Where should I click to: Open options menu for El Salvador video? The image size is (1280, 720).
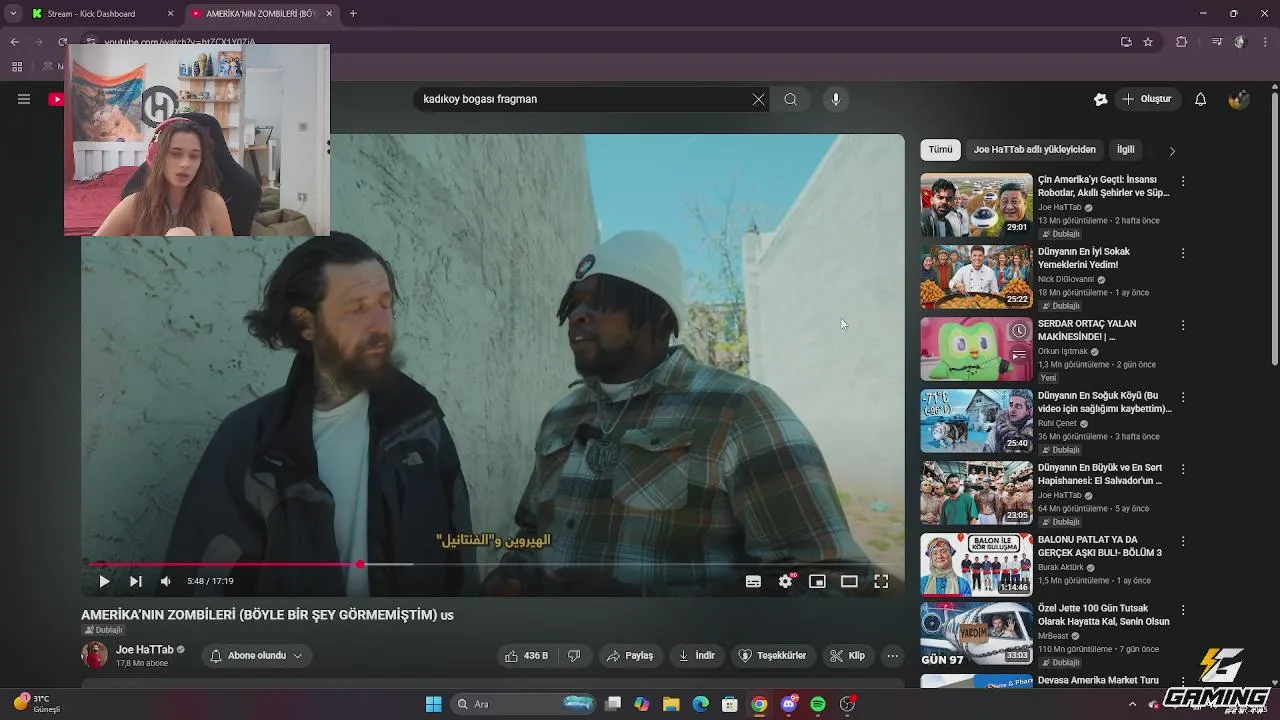1183,470
